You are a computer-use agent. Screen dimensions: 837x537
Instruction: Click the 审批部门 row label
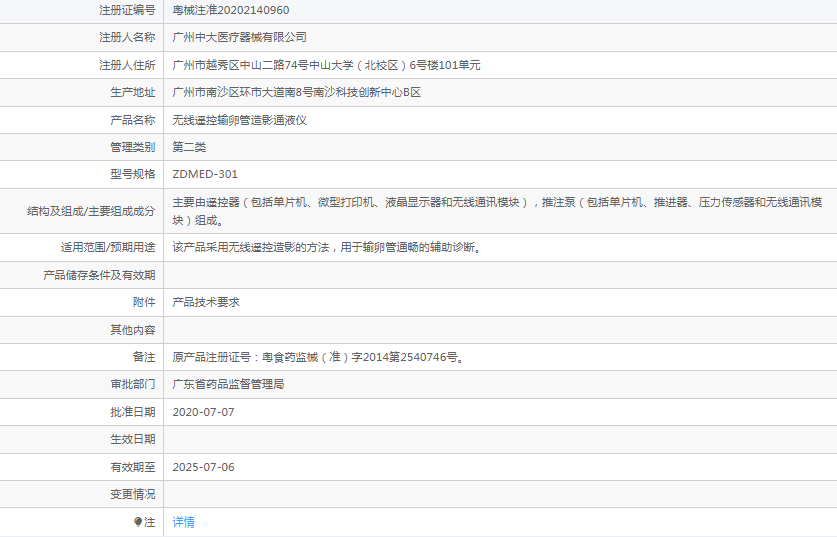[133, 384]
